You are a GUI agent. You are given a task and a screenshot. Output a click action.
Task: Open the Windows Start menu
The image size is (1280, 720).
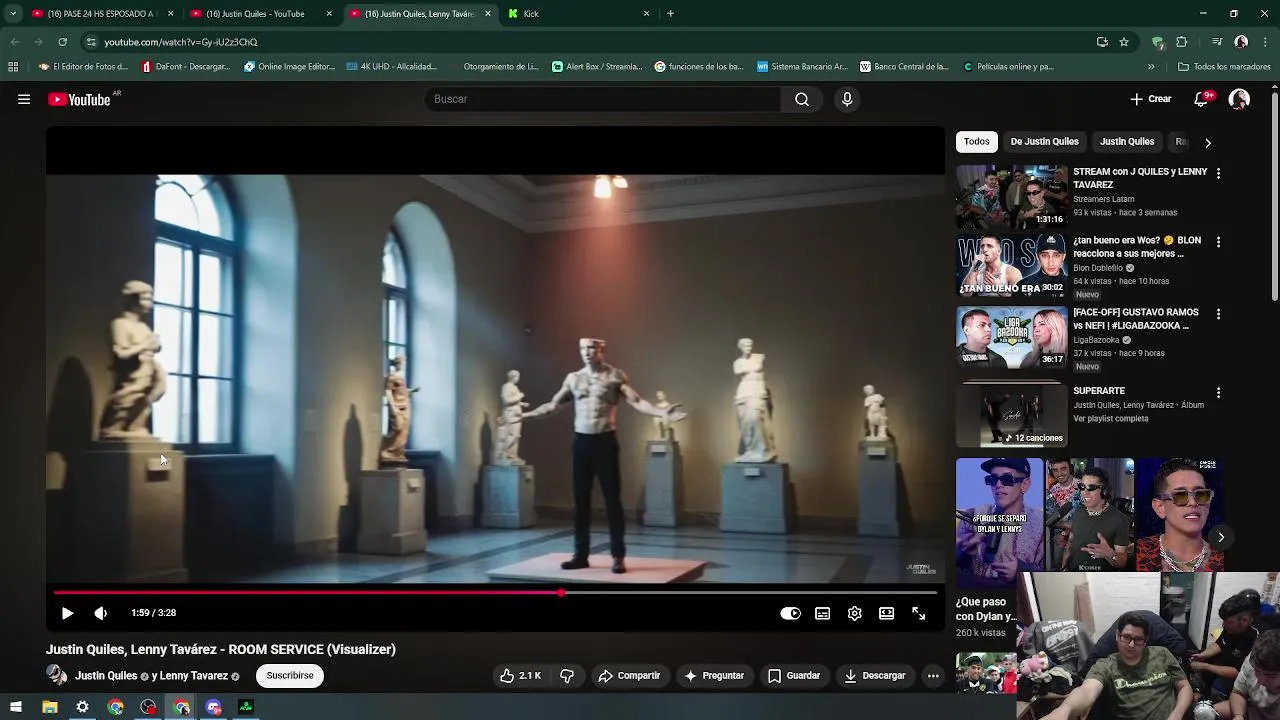click(15, 707)
